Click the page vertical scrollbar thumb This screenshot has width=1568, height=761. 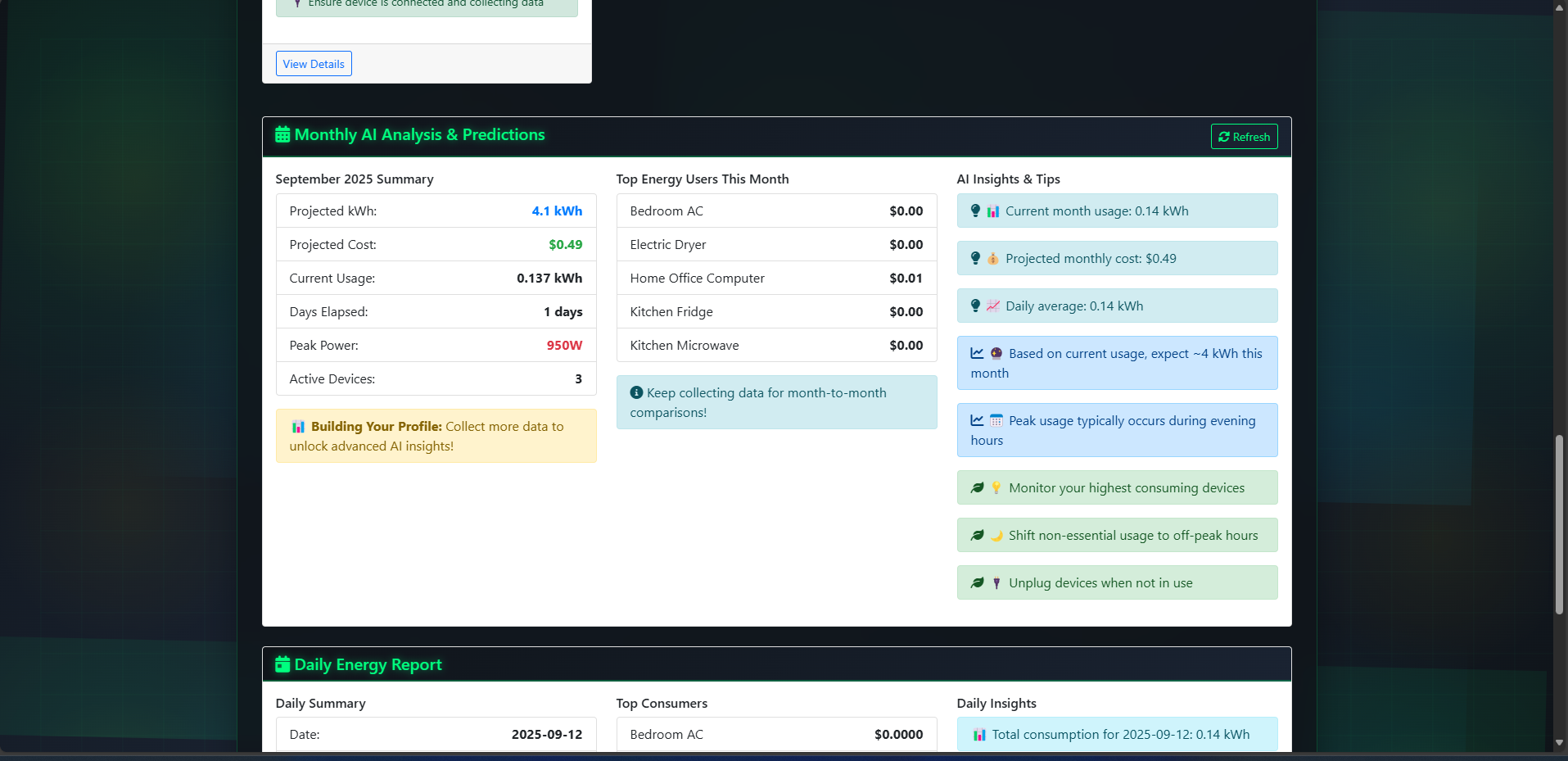click(x=1559, y=524)
